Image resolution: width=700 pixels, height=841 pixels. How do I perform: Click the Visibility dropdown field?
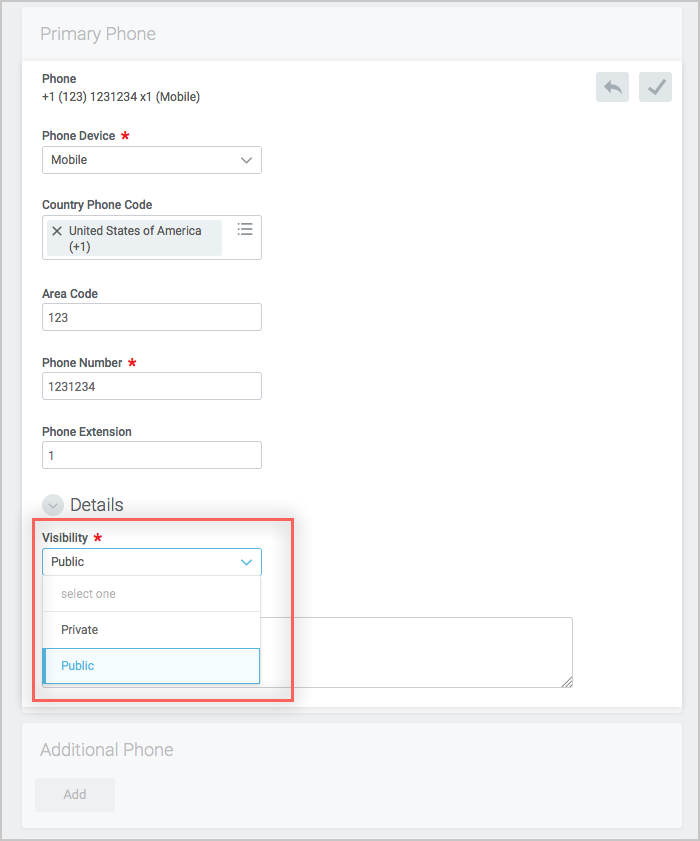(x=152, y=562)
